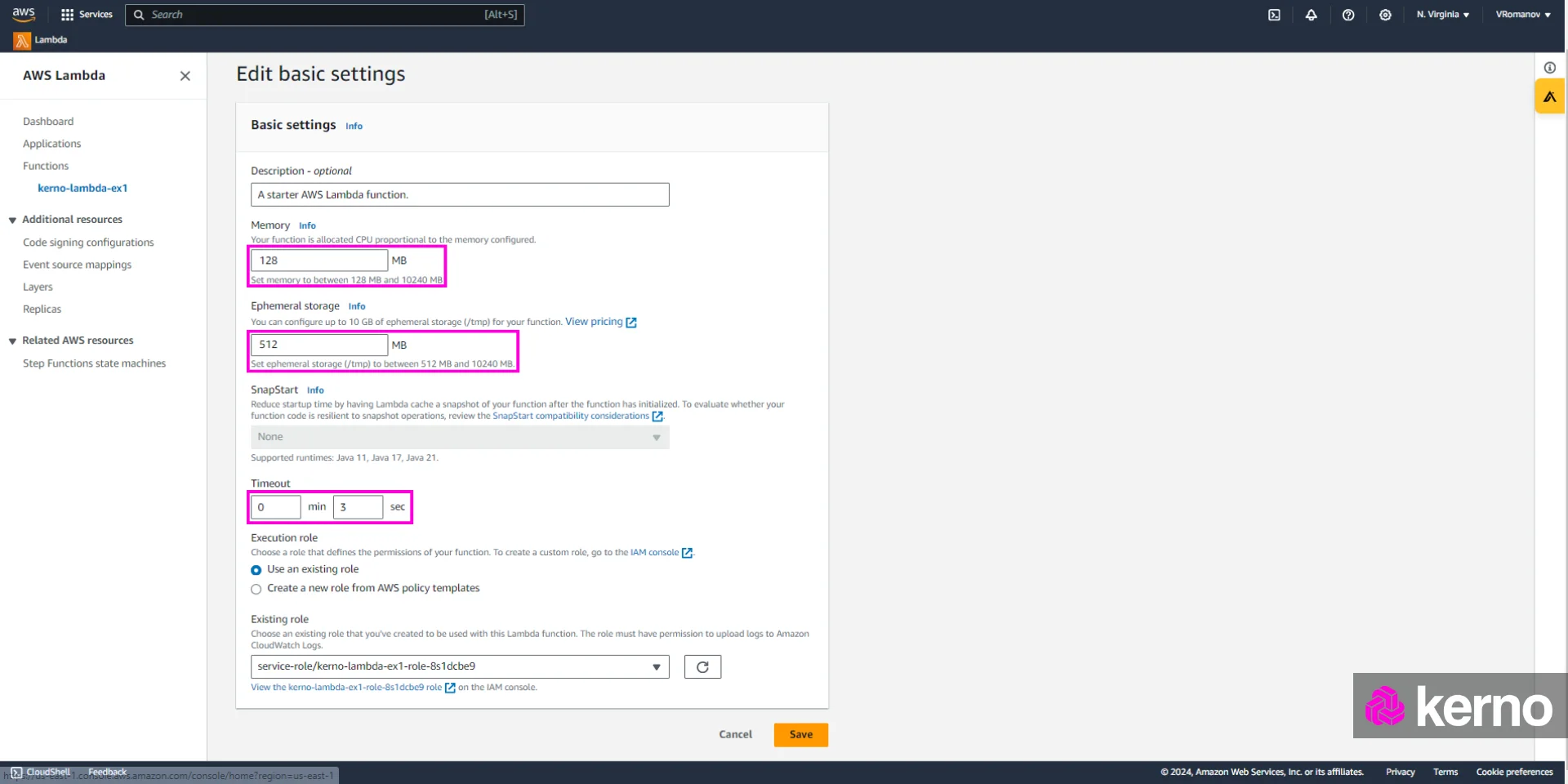Open Feedback in the footer
This screenshot has height=784, width=1568.
[107, 773]
